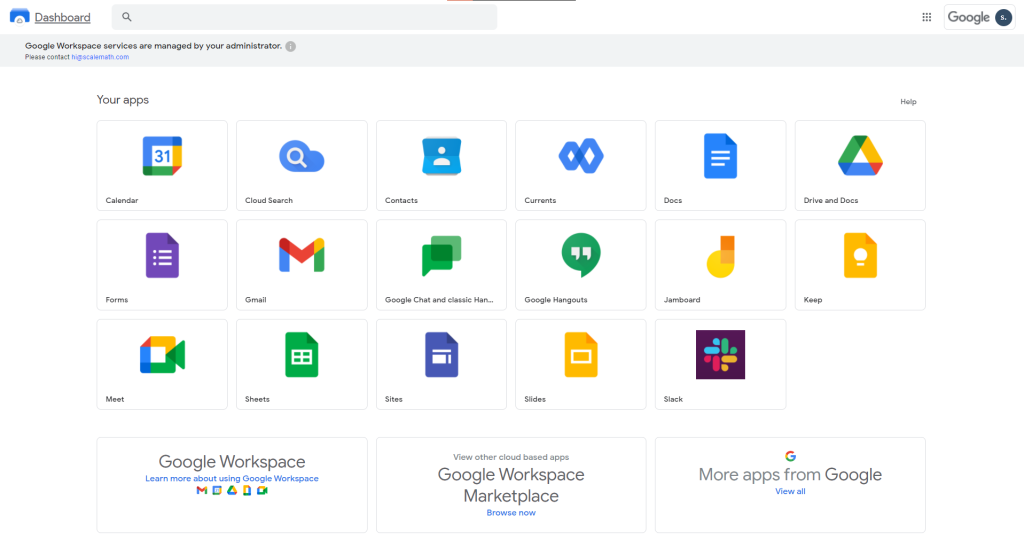
Task: Open the Keep app icon
Action: click(x=860, y=255)
